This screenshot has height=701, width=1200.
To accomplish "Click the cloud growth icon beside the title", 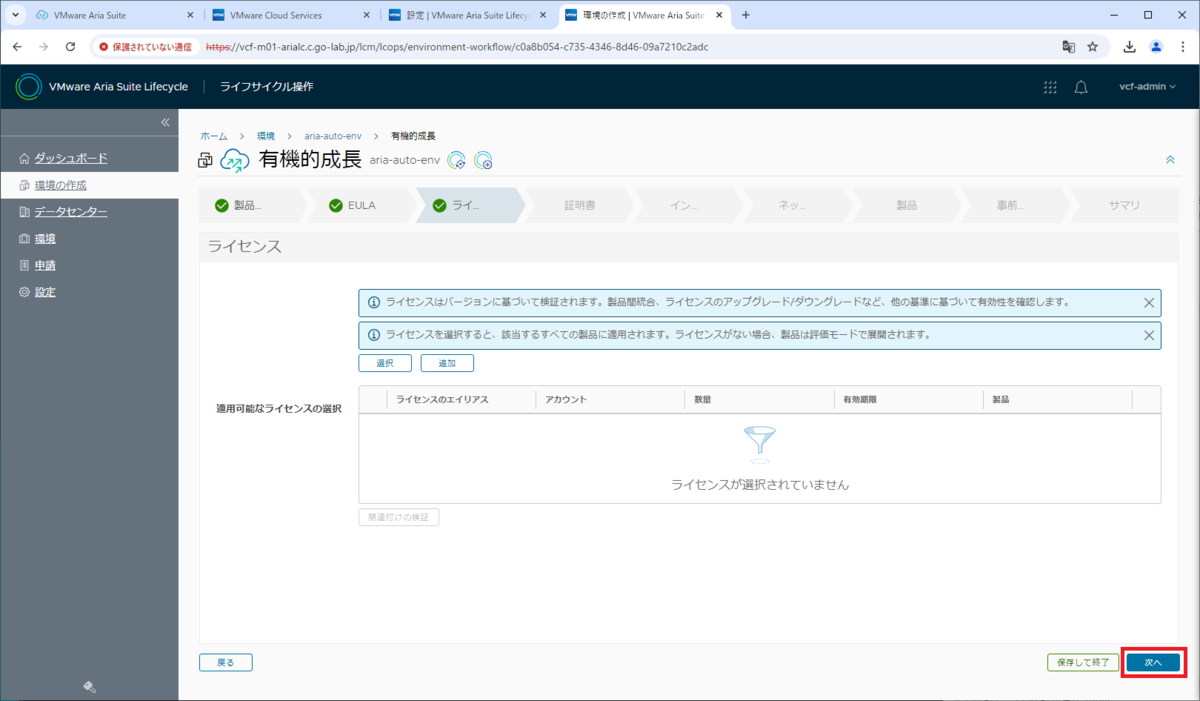I will (235, 160).
